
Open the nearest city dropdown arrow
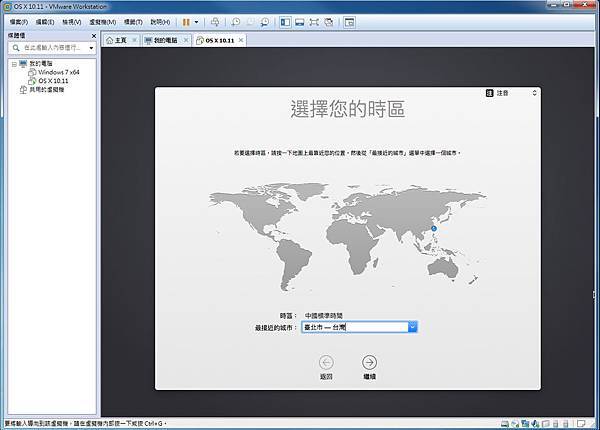[412, 326]
